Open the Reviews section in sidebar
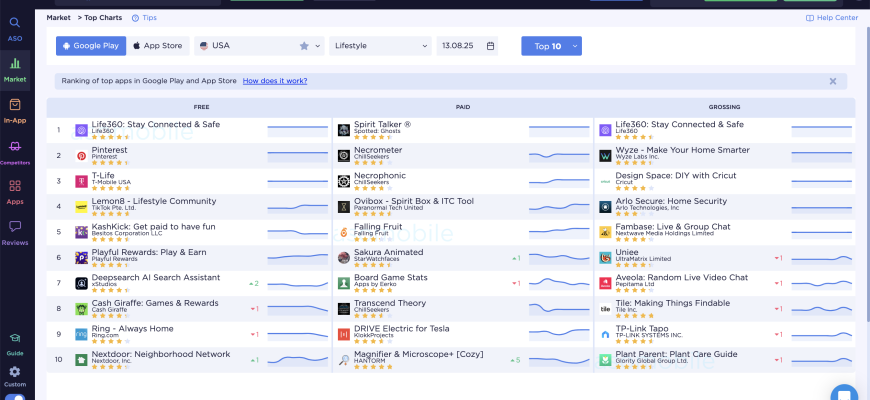Screen dimensions: 870x400 (x=15, y=233)
